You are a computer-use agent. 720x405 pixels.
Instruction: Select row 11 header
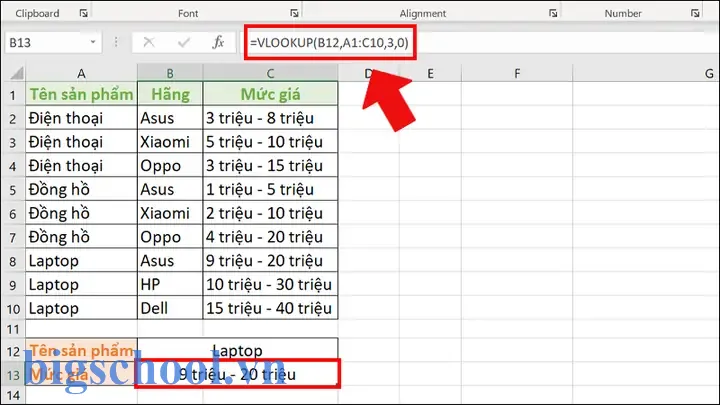coord(13,329)
